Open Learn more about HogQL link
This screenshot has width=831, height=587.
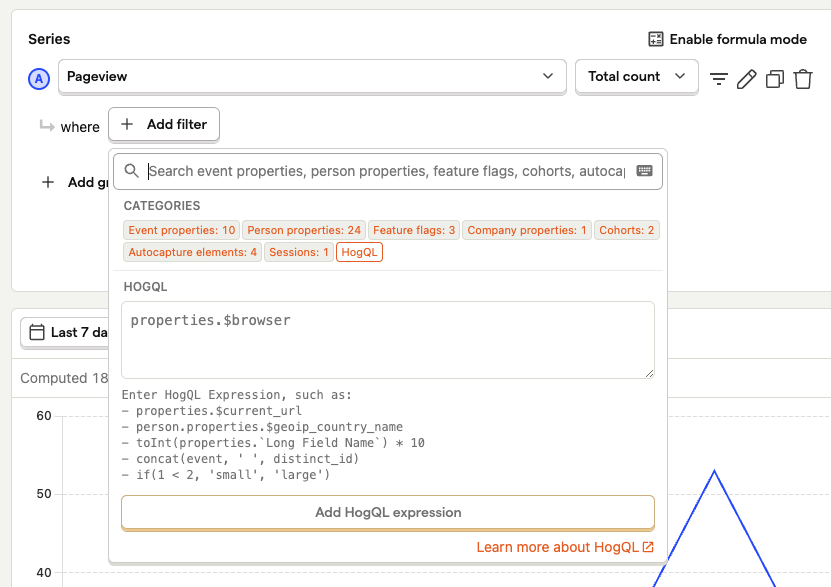[x=565, y=547]
